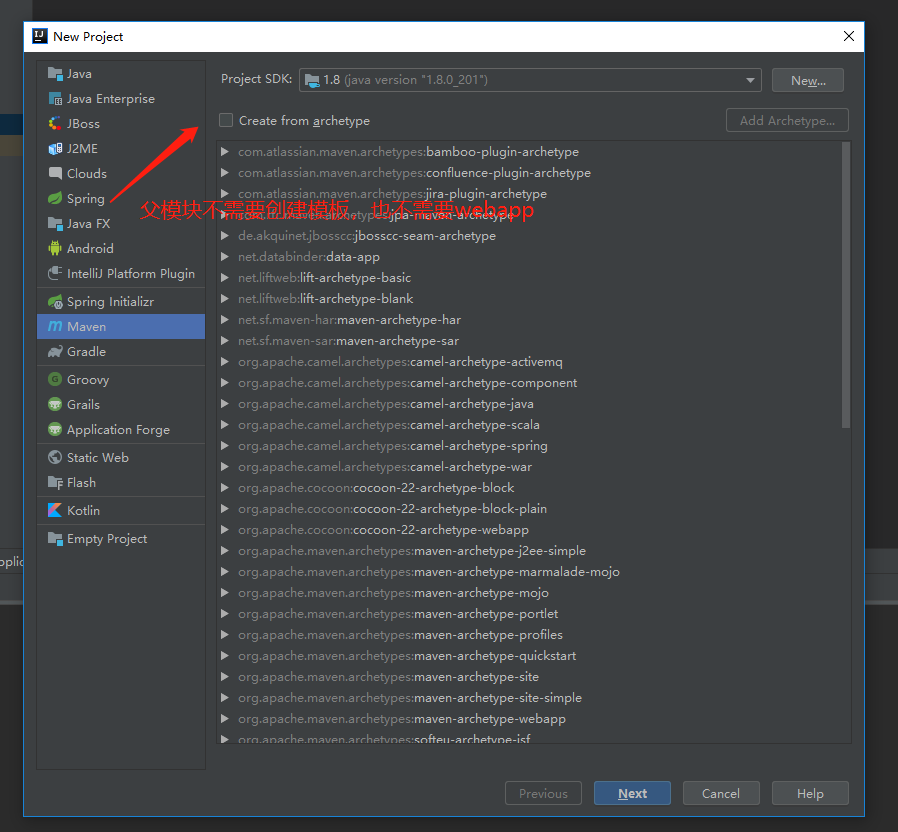Expand lift-archetype-basic entry
The height and width of the screenshot is (832, 898).
225,278
